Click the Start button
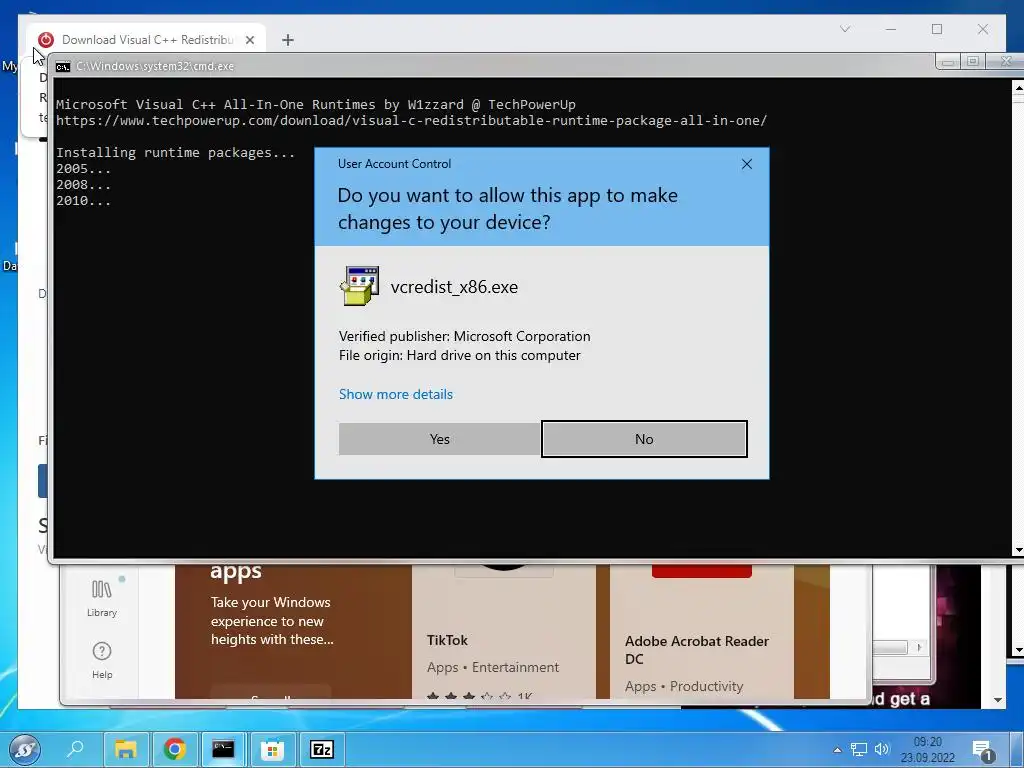Screen dimensions: 1024x768 (x=25, y=749)
